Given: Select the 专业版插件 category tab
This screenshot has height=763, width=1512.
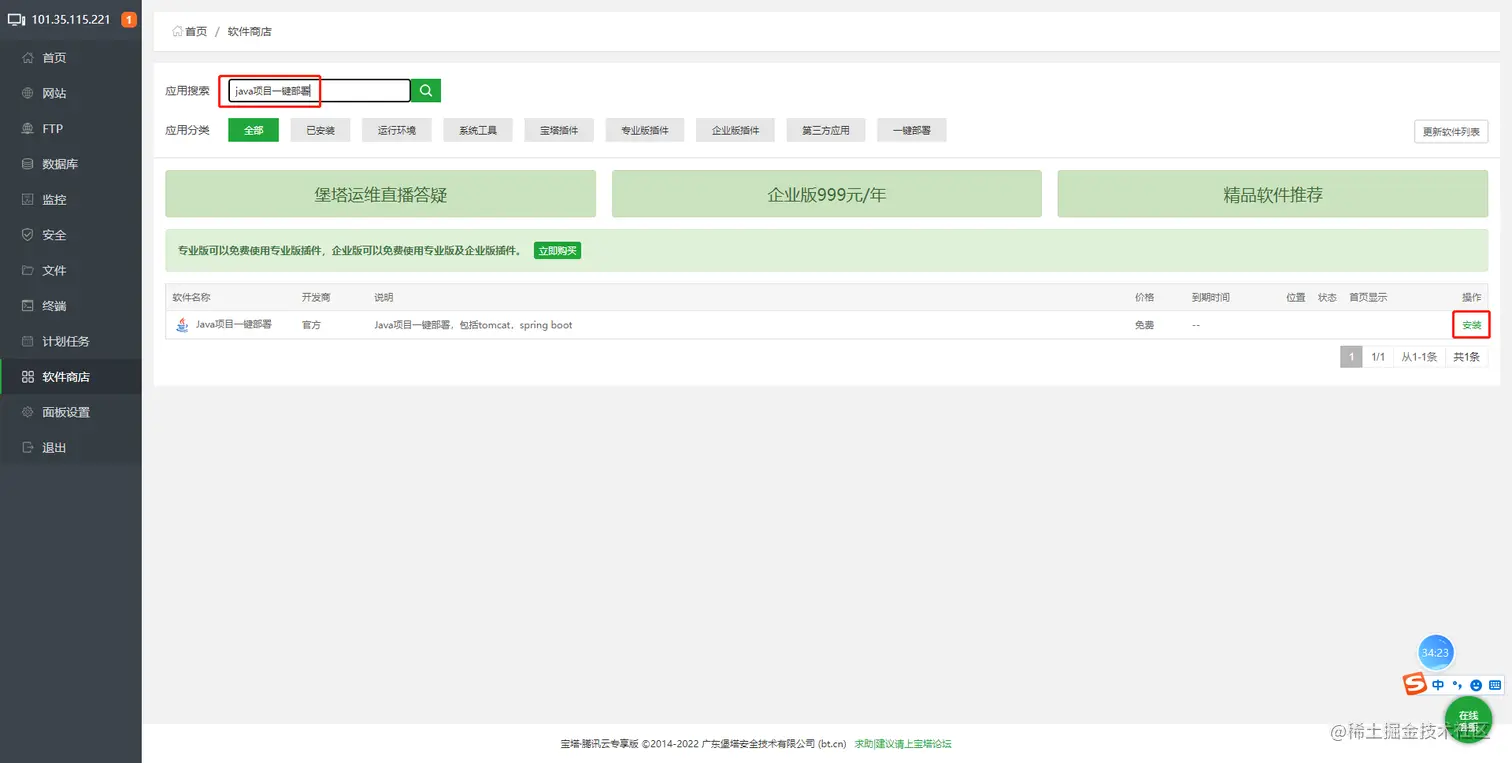Looking at the screenshot, I should pos(645,130).
